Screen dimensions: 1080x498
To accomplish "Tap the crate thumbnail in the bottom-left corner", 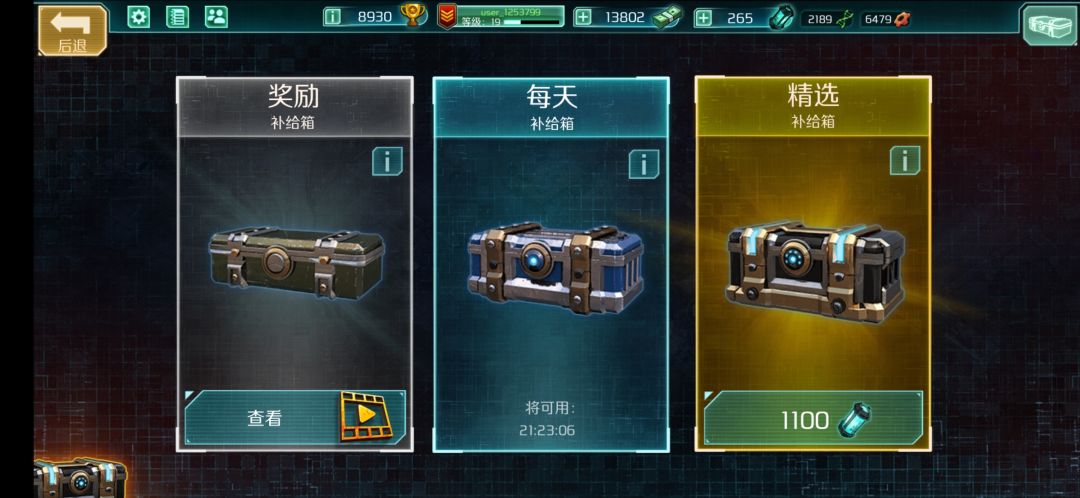I will [81, 478].
